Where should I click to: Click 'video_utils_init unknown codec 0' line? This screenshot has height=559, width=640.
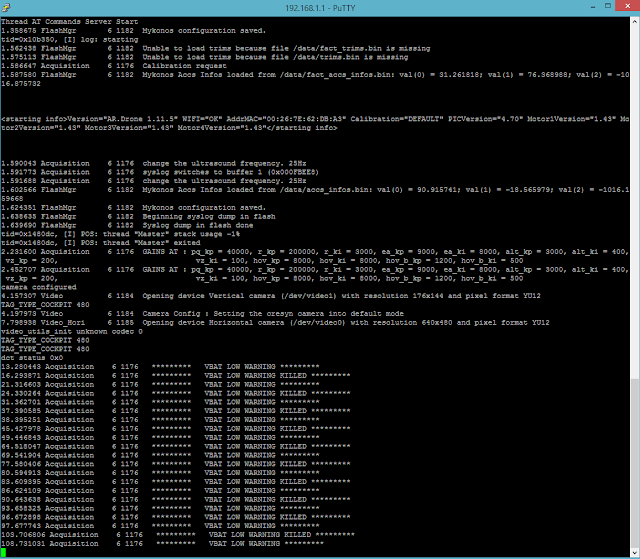tap(72, 331)
